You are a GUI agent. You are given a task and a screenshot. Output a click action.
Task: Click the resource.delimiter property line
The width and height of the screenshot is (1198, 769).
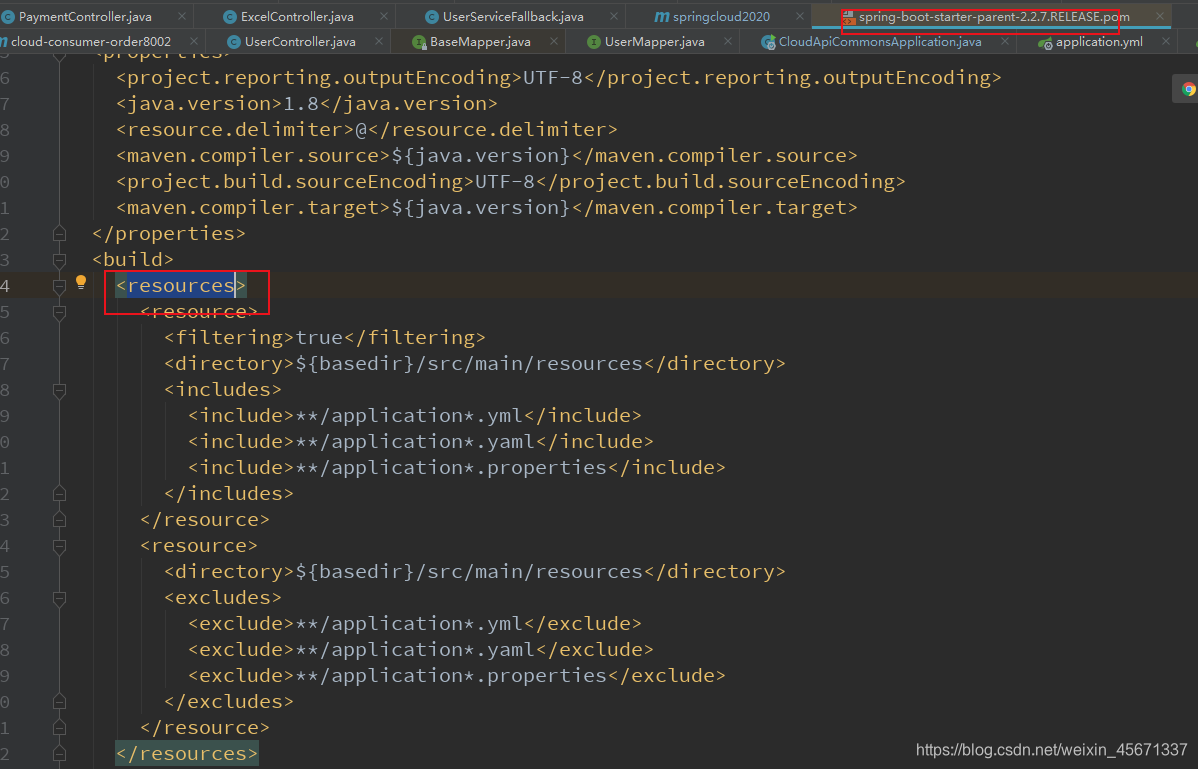tap(367, 129)
